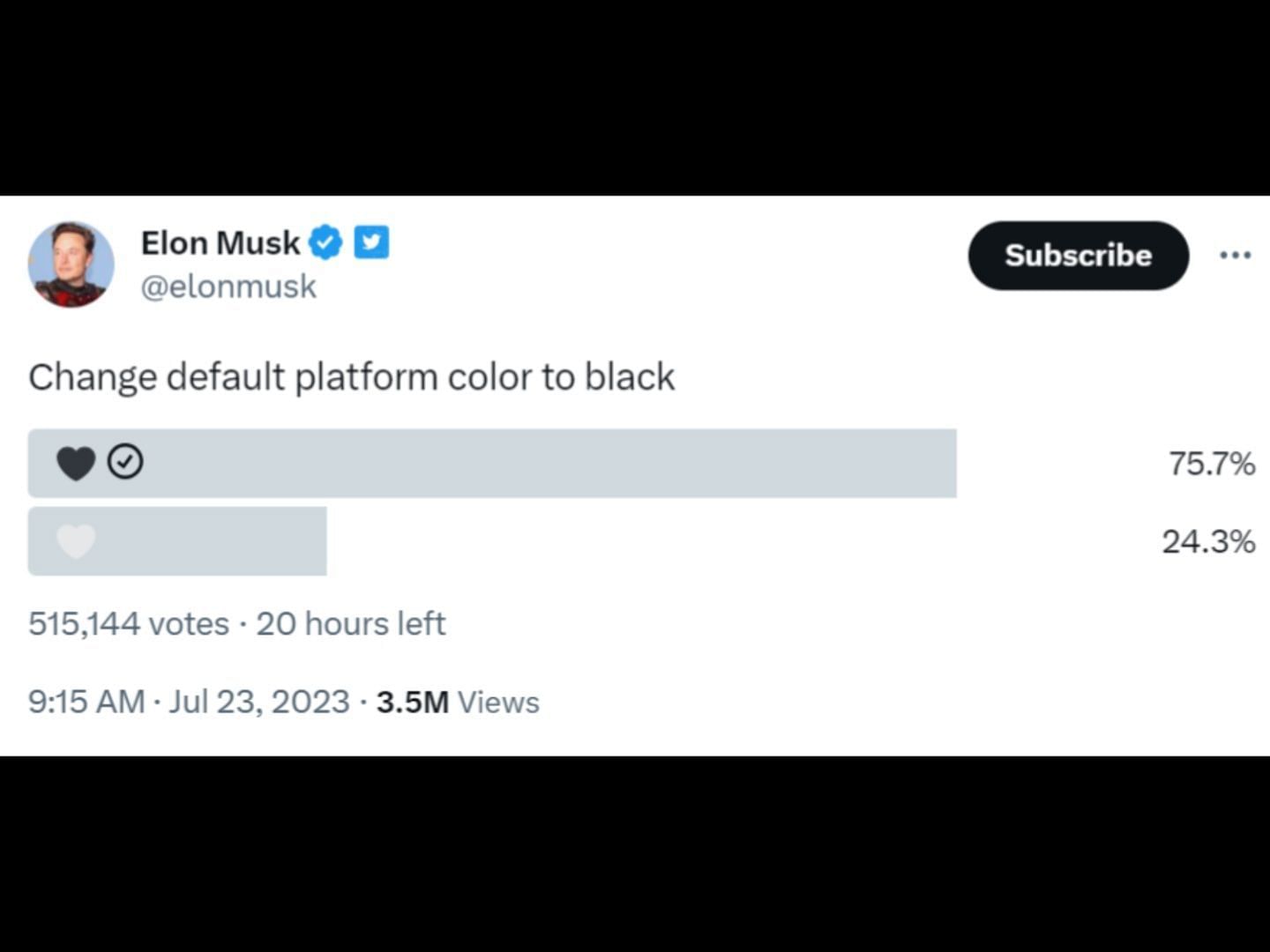Click the 75.7% poll result

point(1212,464)
